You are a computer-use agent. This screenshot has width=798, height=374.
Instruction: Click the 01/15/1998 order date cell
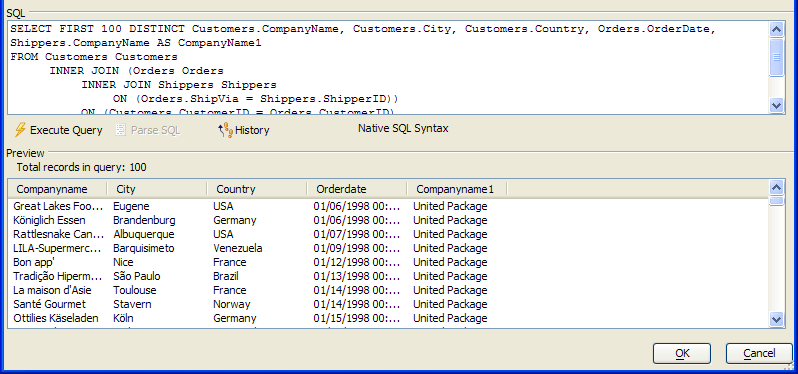coord(357,319)
